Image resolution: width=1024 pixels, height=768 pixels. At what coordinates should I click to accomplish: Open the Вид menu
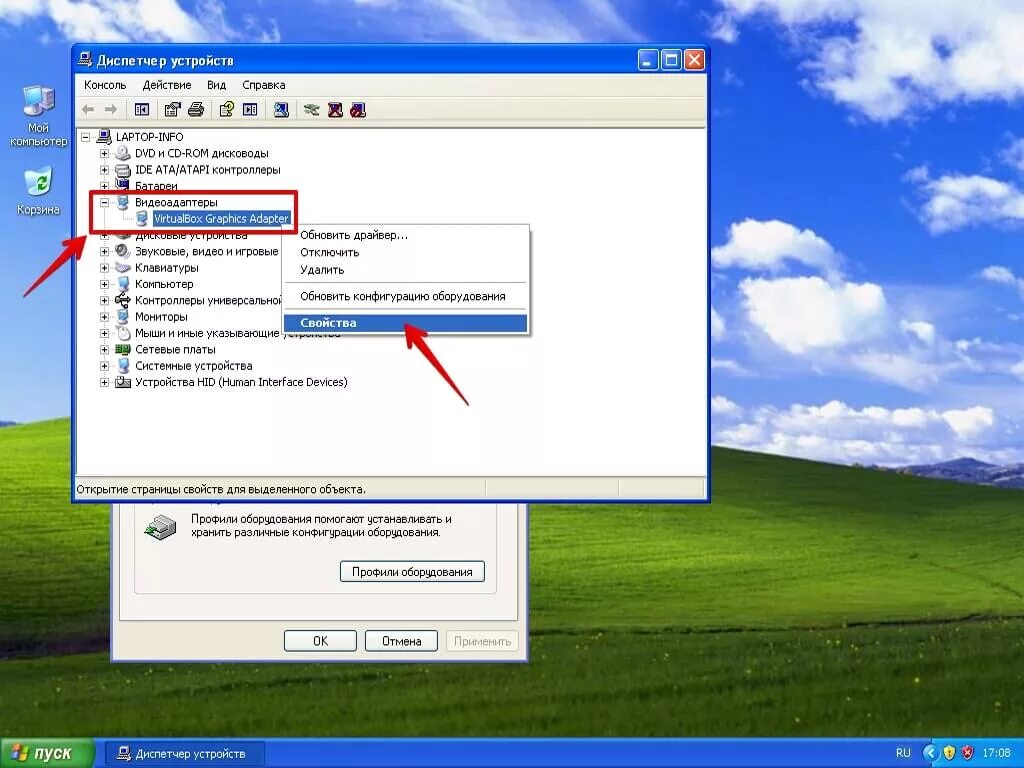(216, 85)
